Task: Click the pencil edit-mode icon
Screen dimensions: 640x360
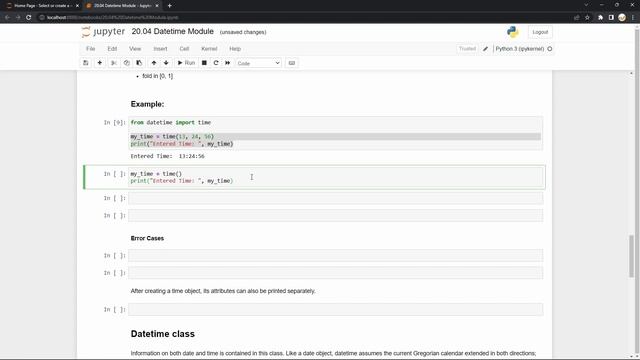Action: click(485, 49)
